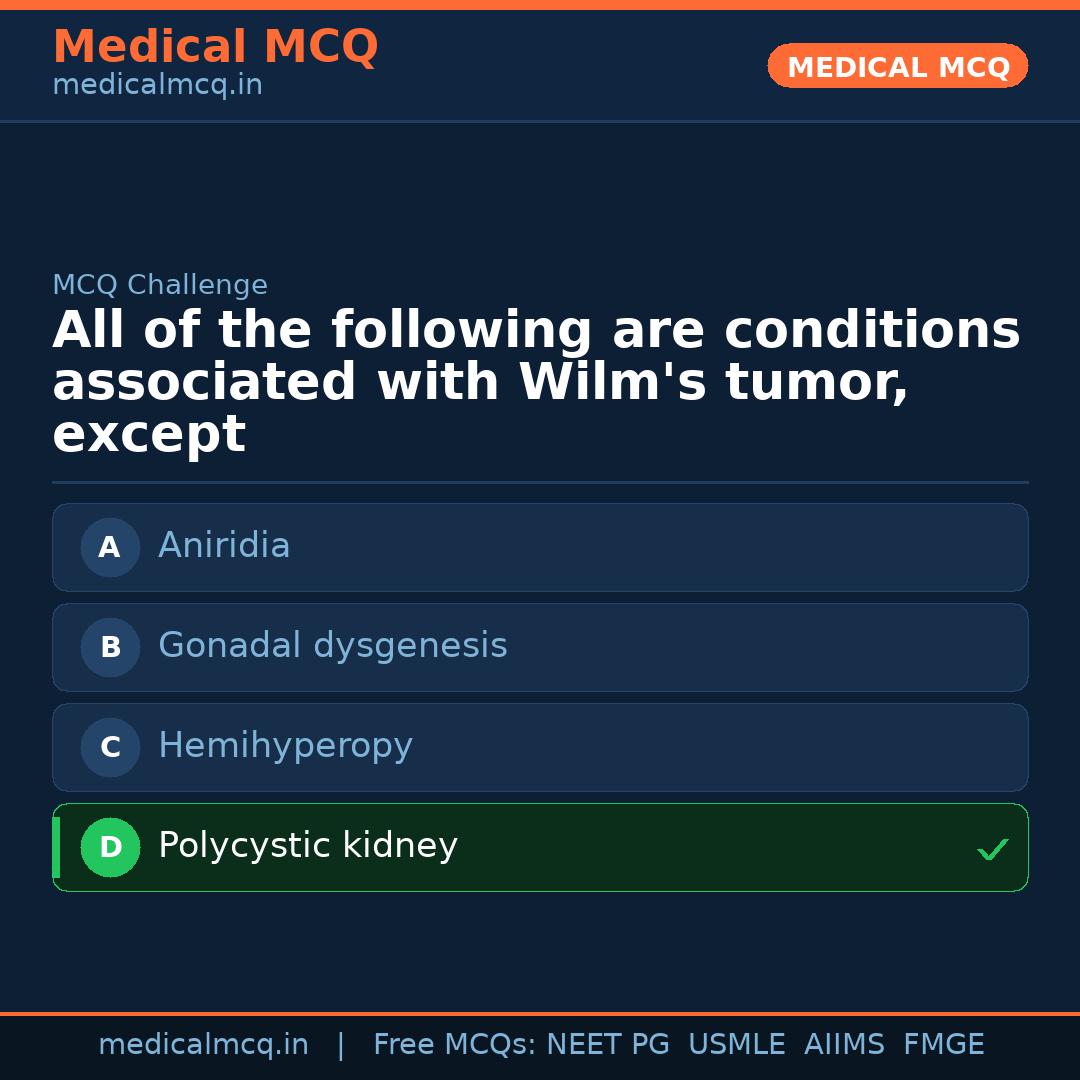
Task: Expand the MCQ Challenge section
Action: point(160,285)
